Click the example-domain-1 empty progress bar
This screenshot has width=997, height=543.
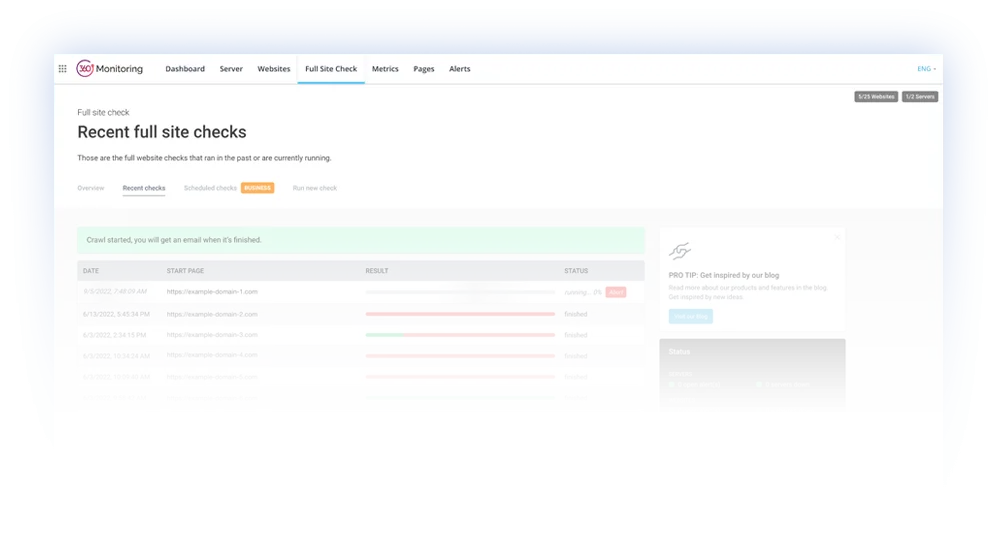460,292
